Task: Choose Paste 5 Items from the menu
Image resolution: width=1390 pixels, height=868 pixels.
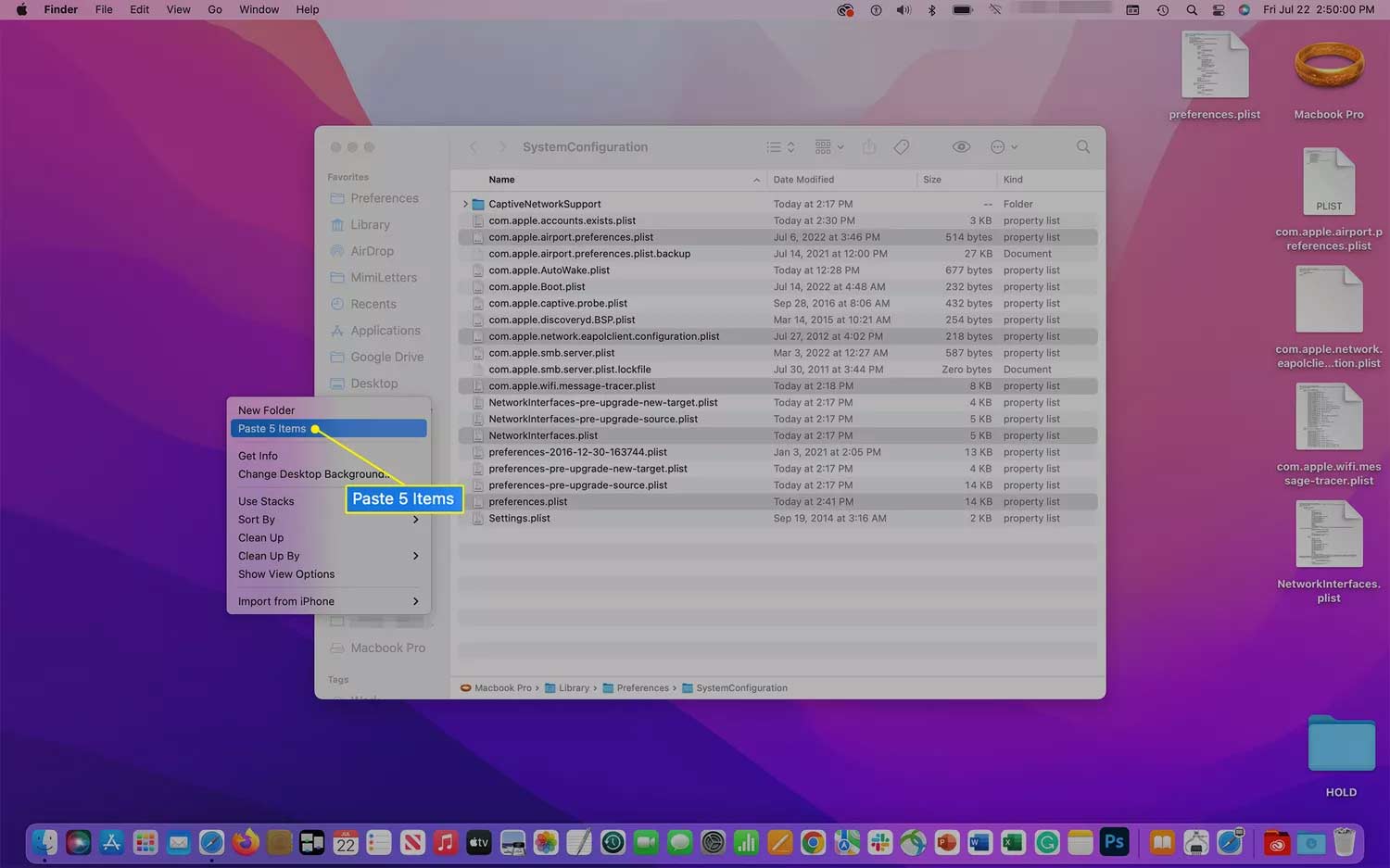Action: point(272,428)
